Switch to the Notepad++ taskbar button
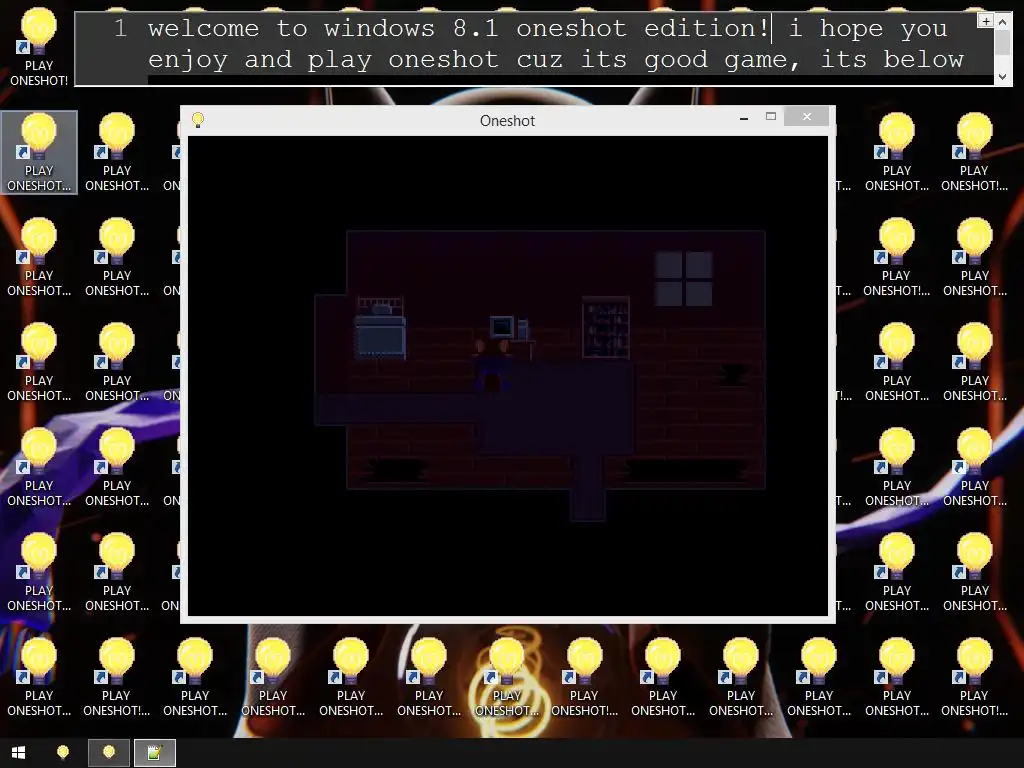 point(155,753)
